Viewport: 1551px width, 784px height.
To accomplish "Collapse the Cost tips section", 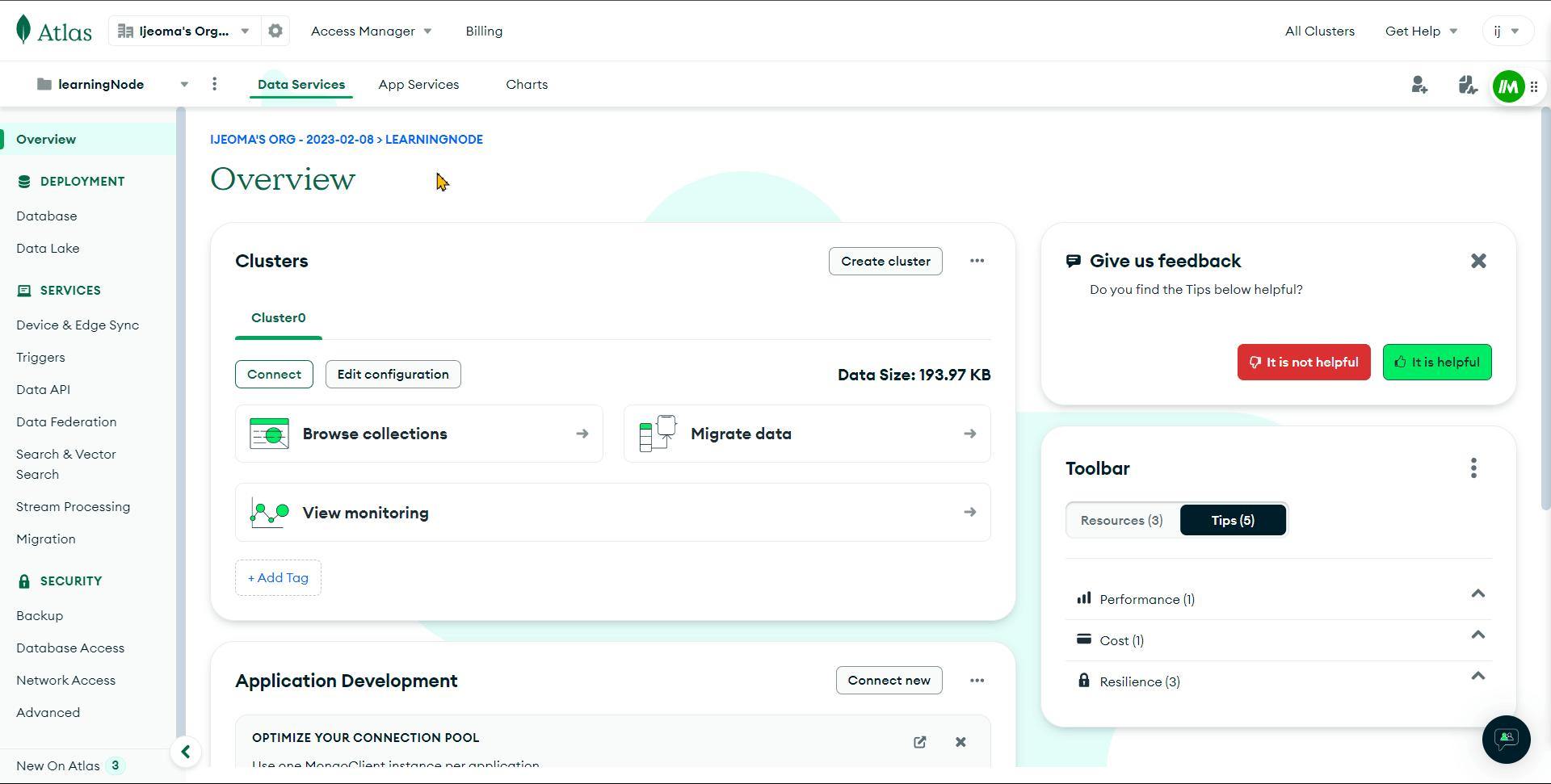I will (x=1477, y=635).
